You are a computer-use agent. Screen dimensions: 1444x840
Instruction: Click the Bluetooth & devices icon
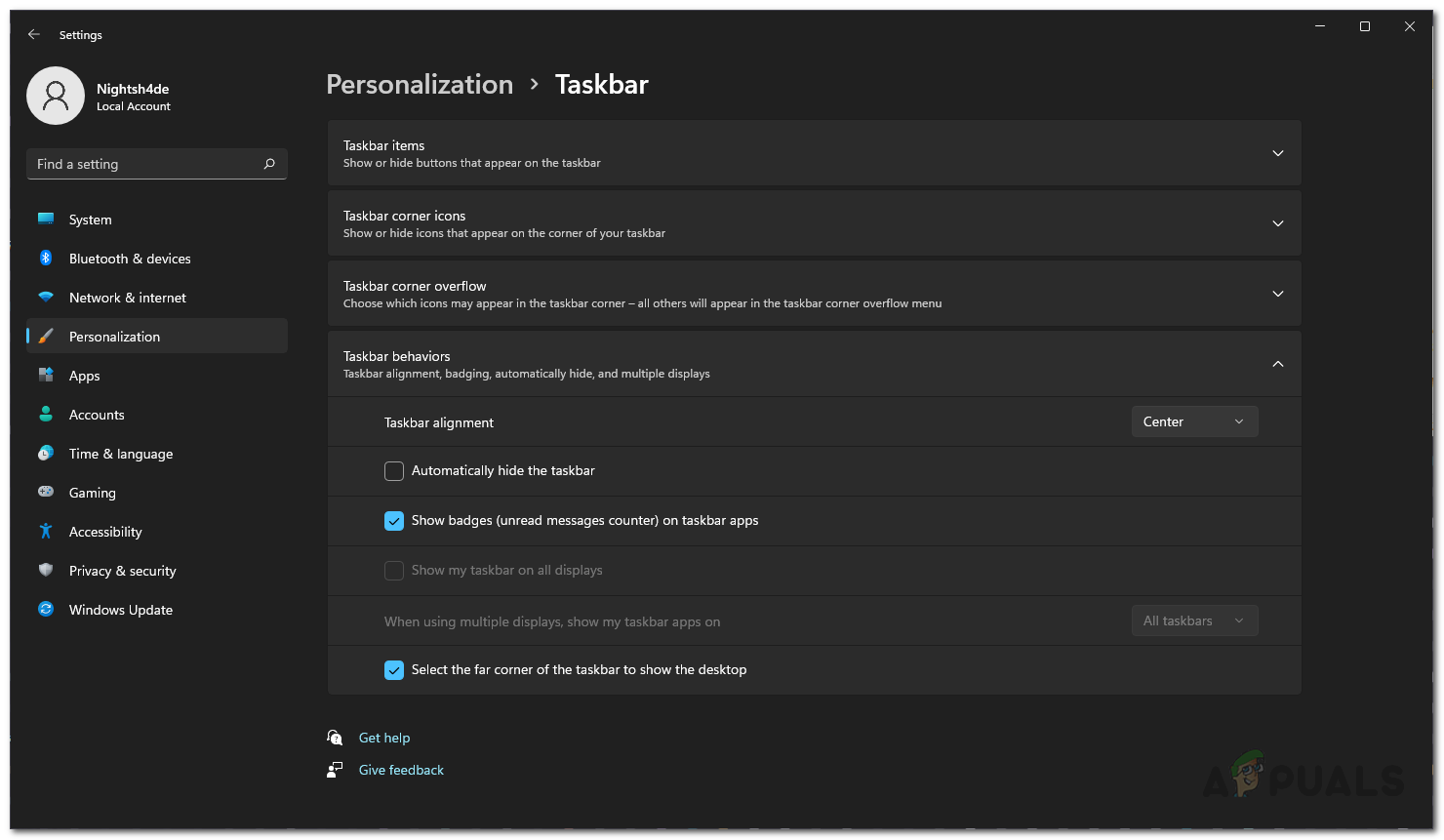(x=46, y=259)
